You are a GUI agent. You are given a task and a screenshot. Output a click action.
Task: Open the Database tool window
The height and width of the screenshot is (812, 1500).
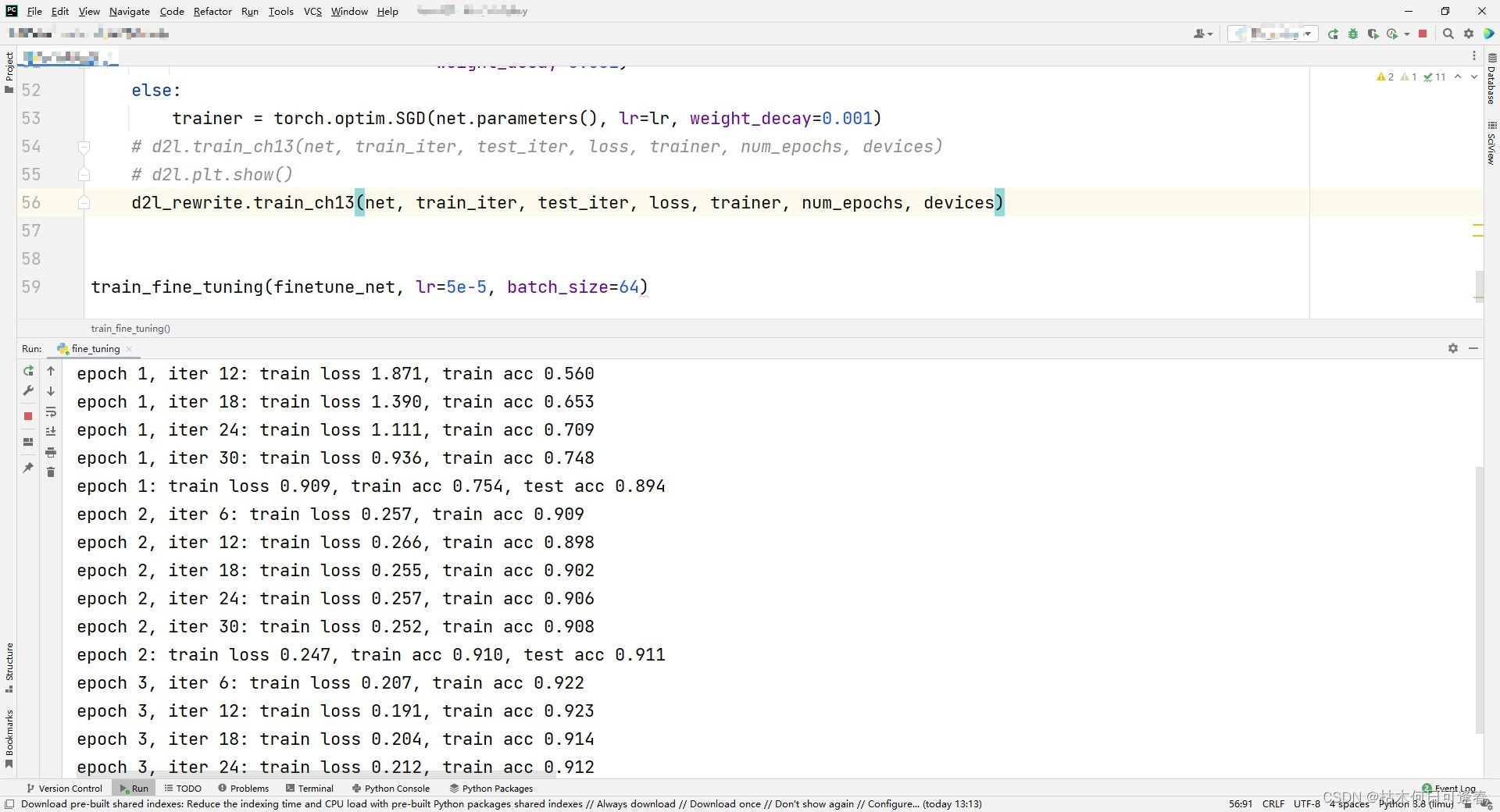click(1491, 79)
